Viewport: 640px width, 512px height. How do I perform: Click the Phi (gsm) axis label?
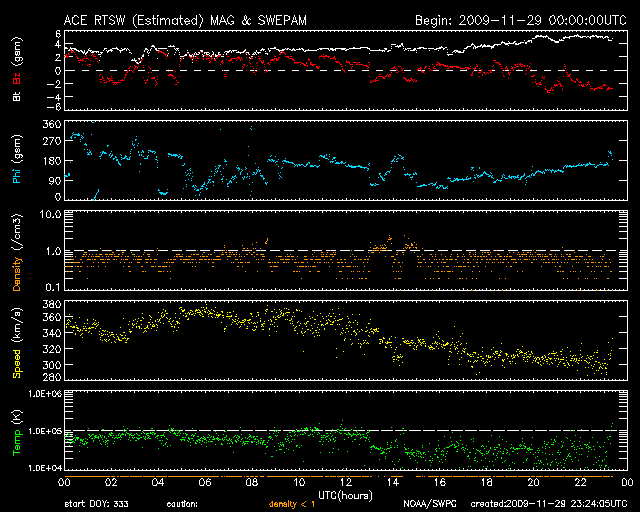pyautogui.click(x=16, y=160)
